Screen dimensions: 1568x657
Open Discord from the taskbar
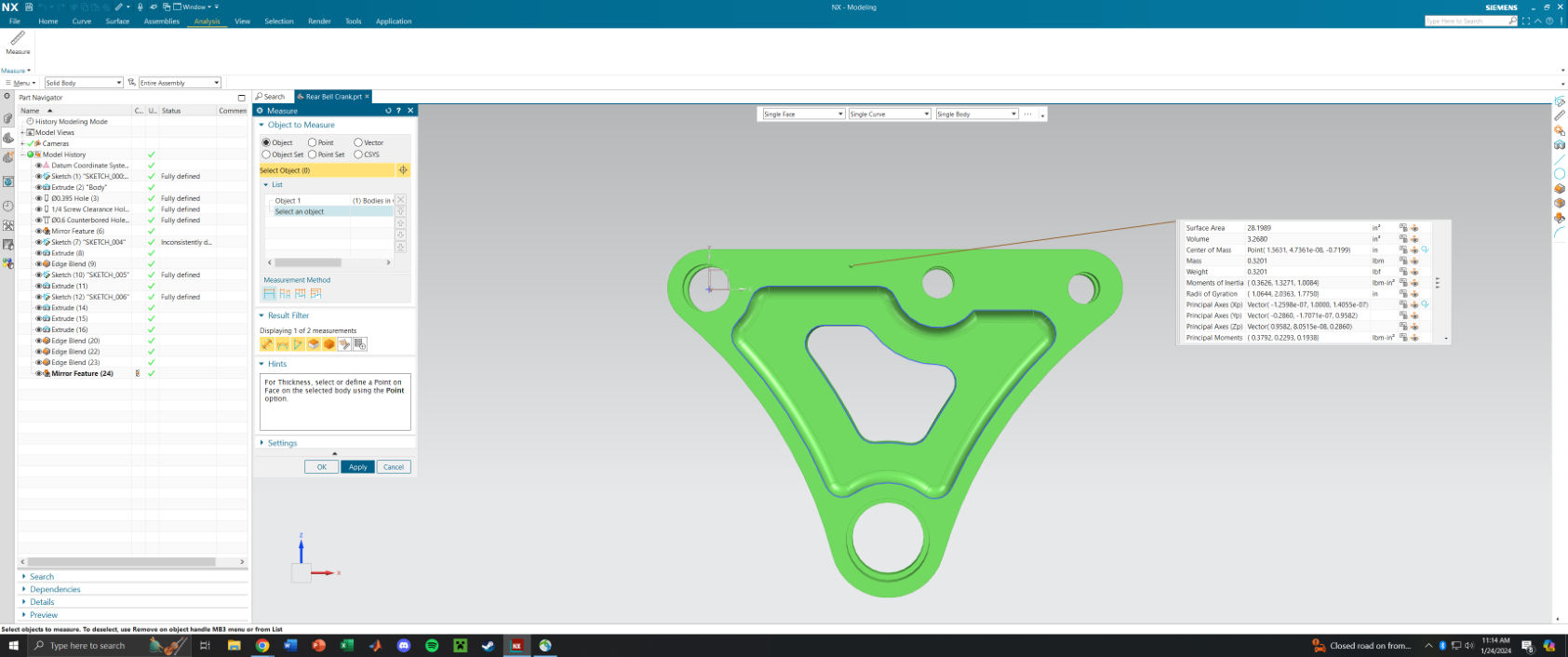pos(404,646)
